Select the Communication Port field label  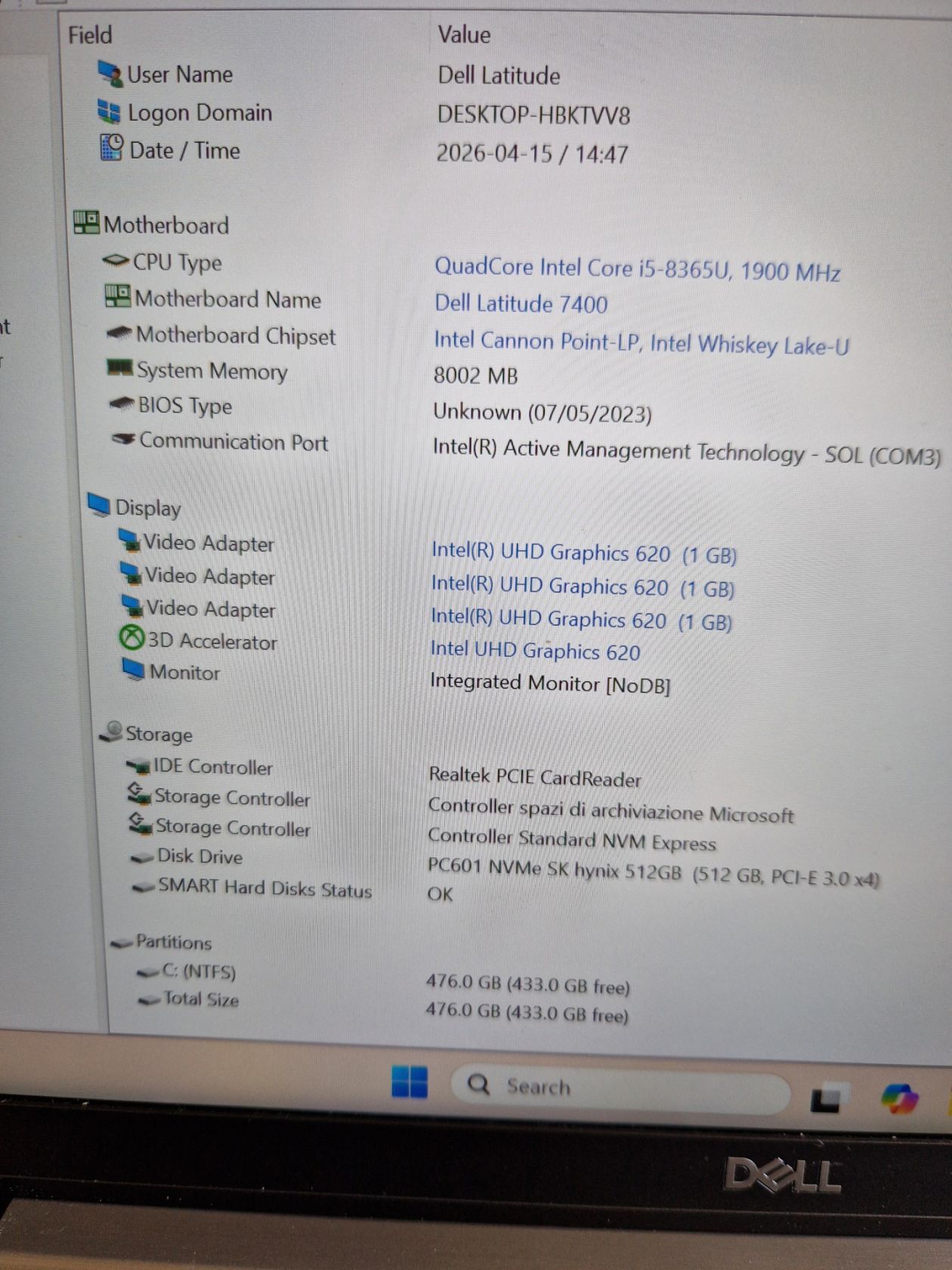[x=233, y=441]
